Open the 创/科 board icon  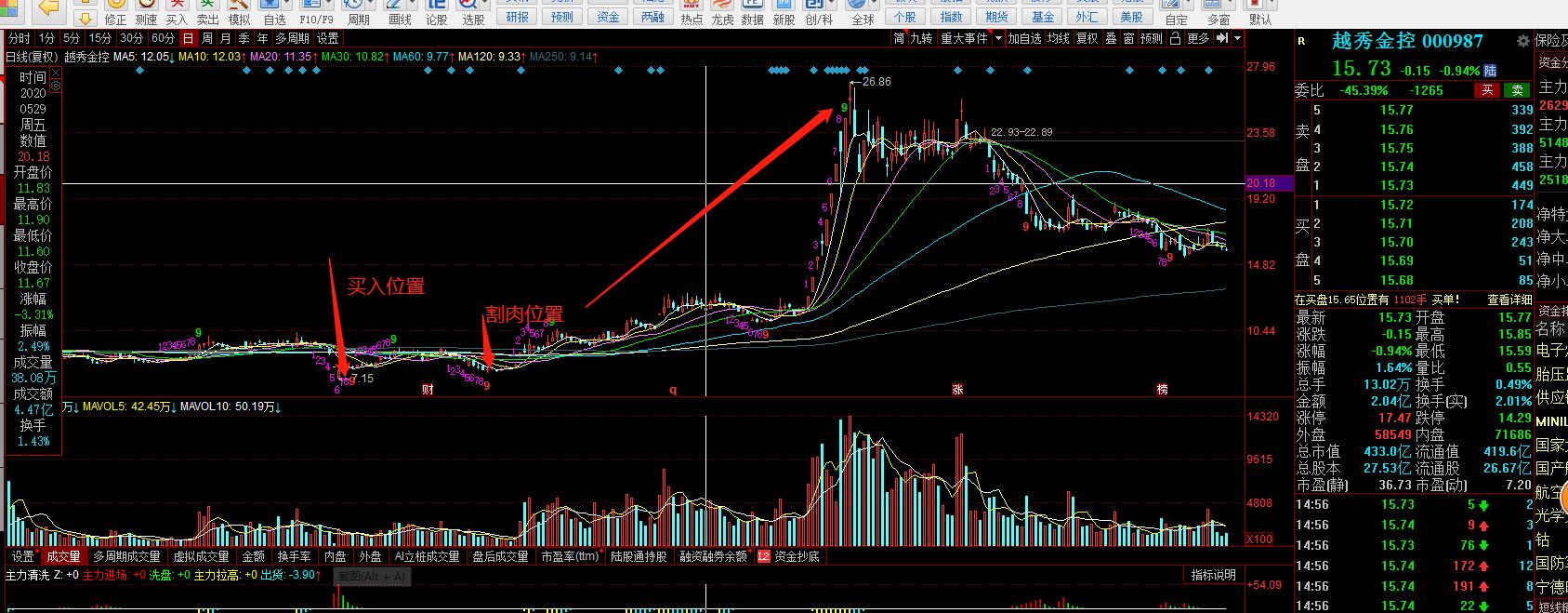[819, 11]
